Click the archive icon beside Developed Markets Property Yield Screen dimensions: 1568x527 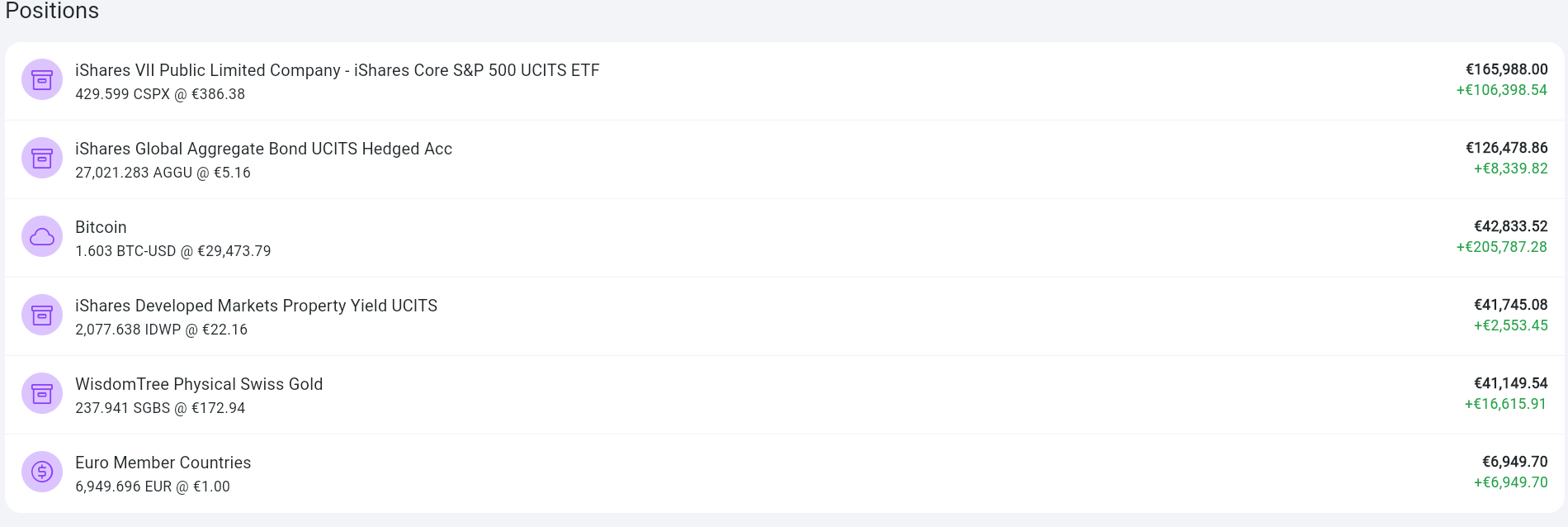tap(42, 316)
